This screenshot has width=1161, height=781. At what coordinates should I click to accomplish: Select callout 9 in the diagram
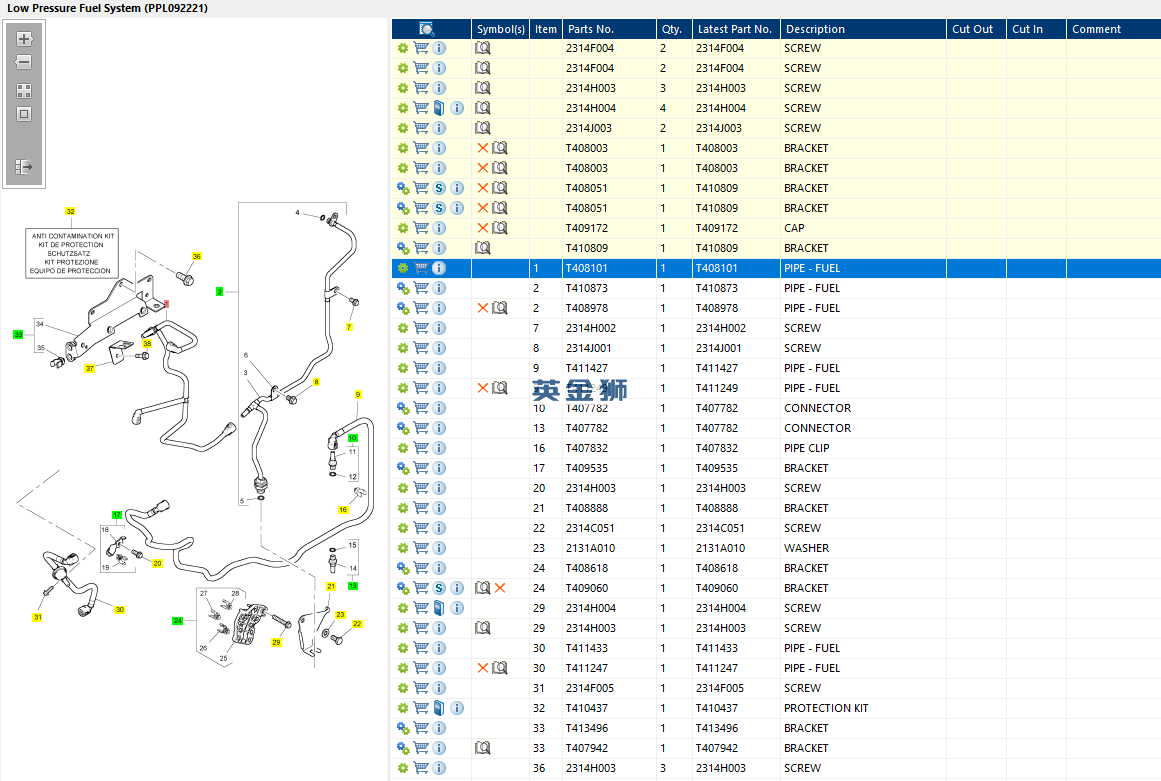click(x=358, y=395)
